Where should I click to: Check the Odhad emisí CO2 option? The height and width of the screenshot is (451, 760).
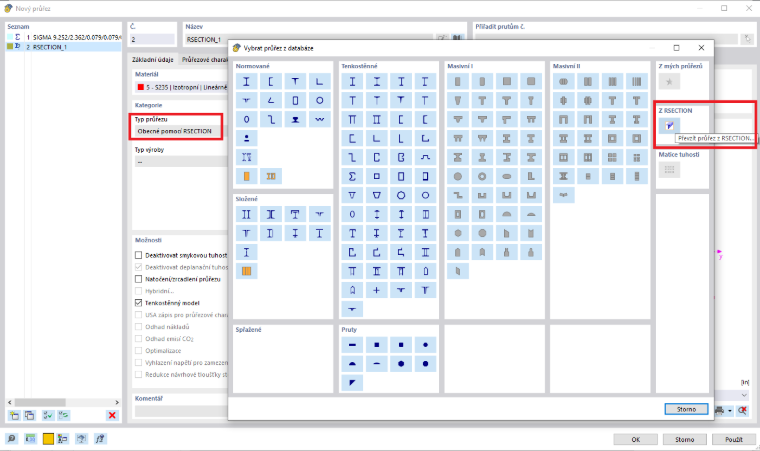[x=139, y=338]
